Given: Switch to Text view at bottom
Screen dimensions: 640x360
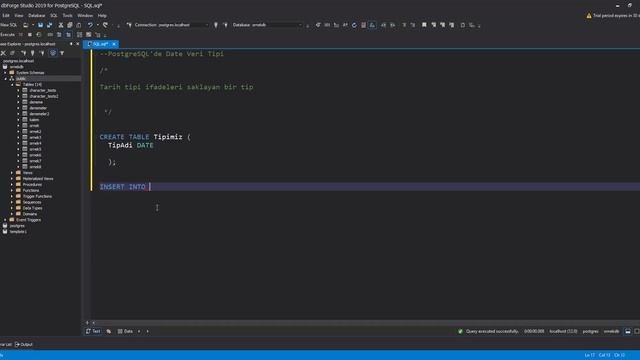Looking at the screenshot, I should pyautogui.click(x=93, y=331).
